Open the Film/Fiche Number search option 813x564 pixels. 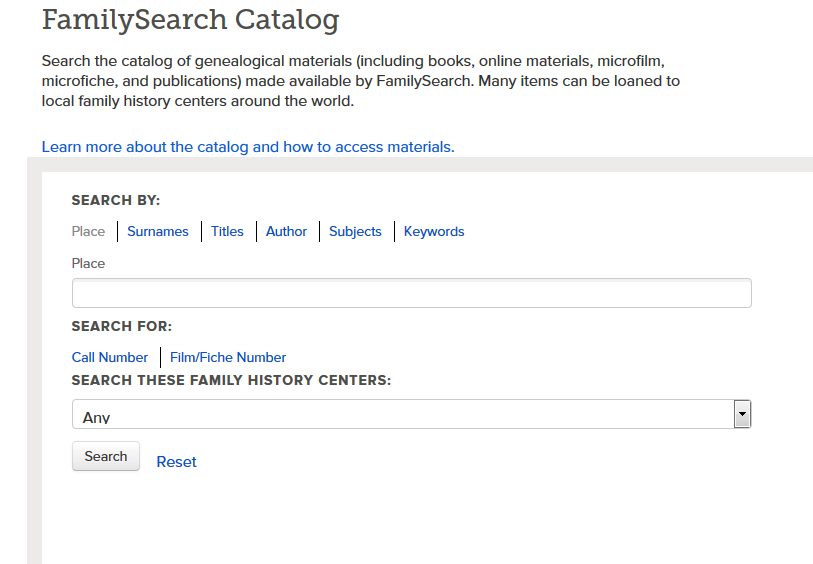coord(228,357)
